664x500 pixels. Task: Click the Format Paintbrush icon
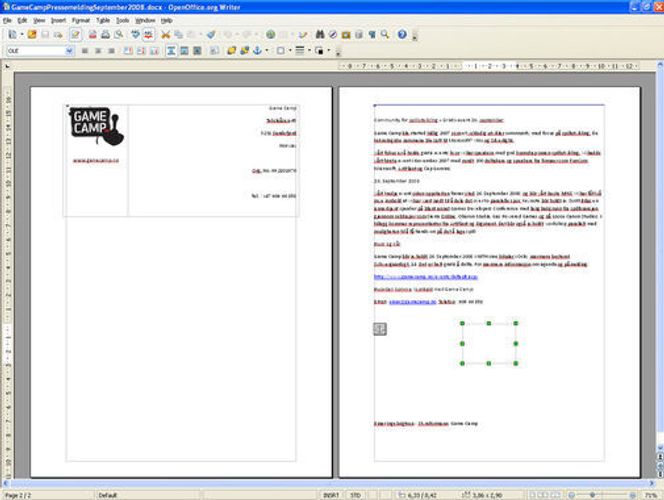click(210, 34)
